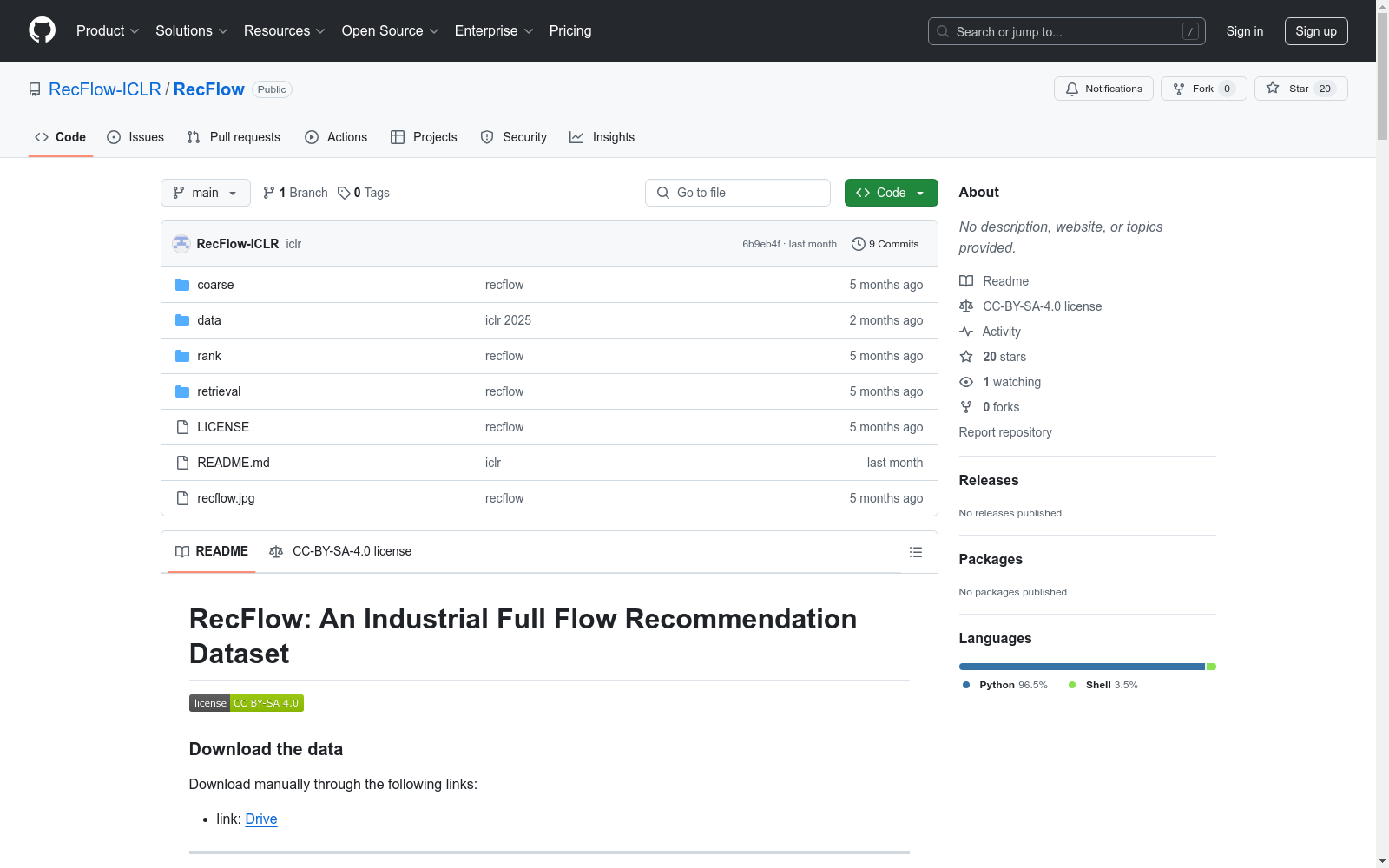Click the rank folder icon
Viewport: 1389px width, 868px height.
point(182,356)
